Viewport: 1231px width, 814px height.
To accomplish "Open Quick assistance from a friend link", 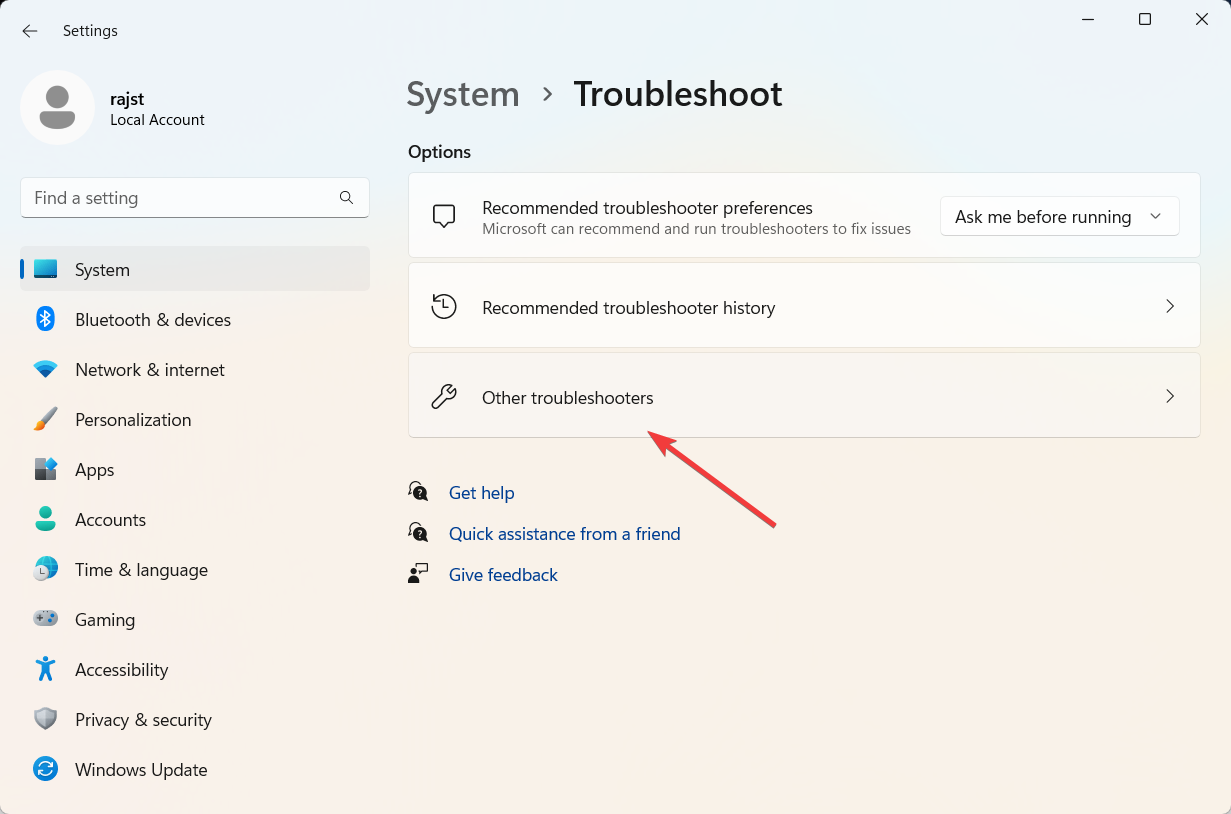I will pyautogui.click(x=564, y=533).
